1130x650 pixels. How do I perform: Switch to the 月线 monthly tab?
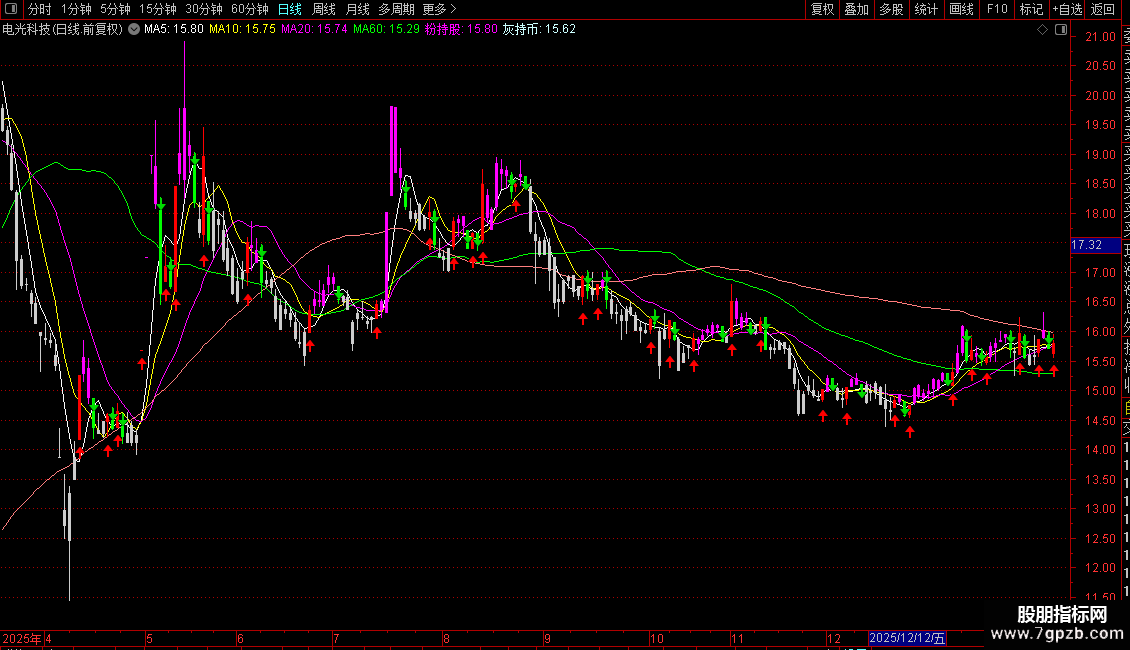(357, 9)
